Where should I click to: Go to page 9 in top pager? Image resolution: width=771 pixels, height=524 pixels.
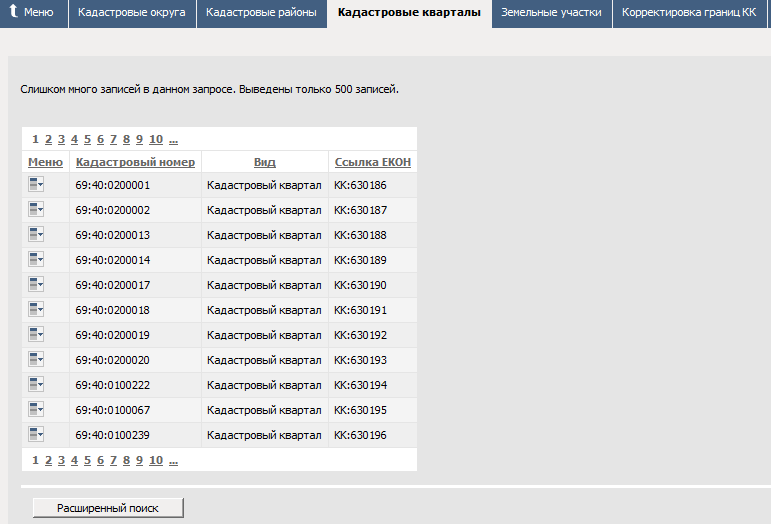coord(140,139)
